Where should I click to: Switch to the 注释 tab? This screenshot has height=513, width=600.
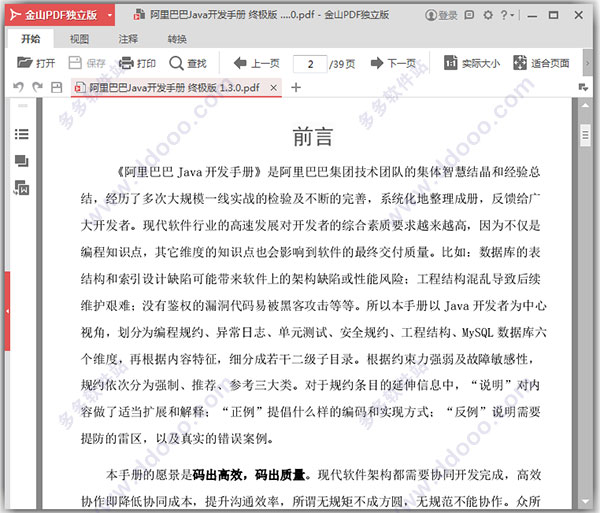[128, 39]
